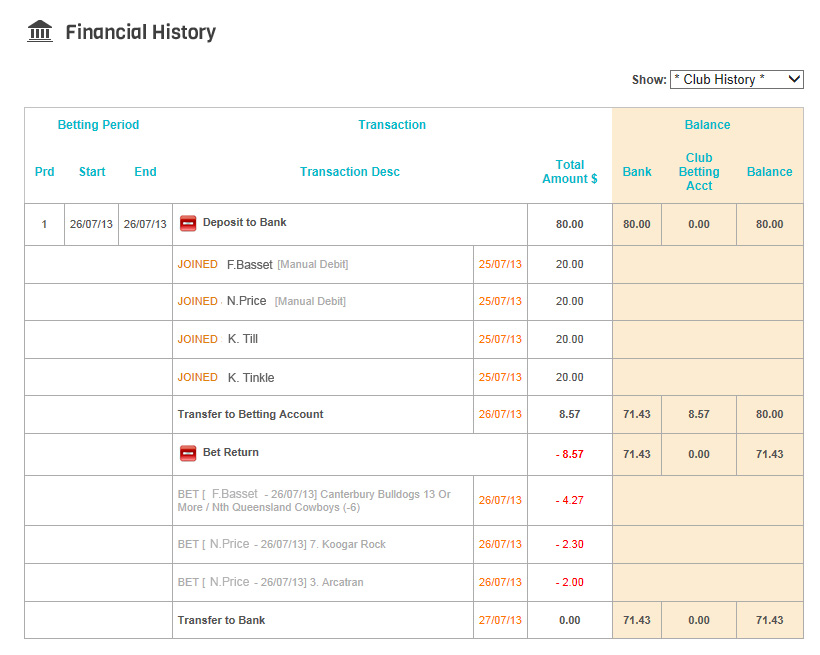Sort by the Total Amount $ column header

pos(570,172)
